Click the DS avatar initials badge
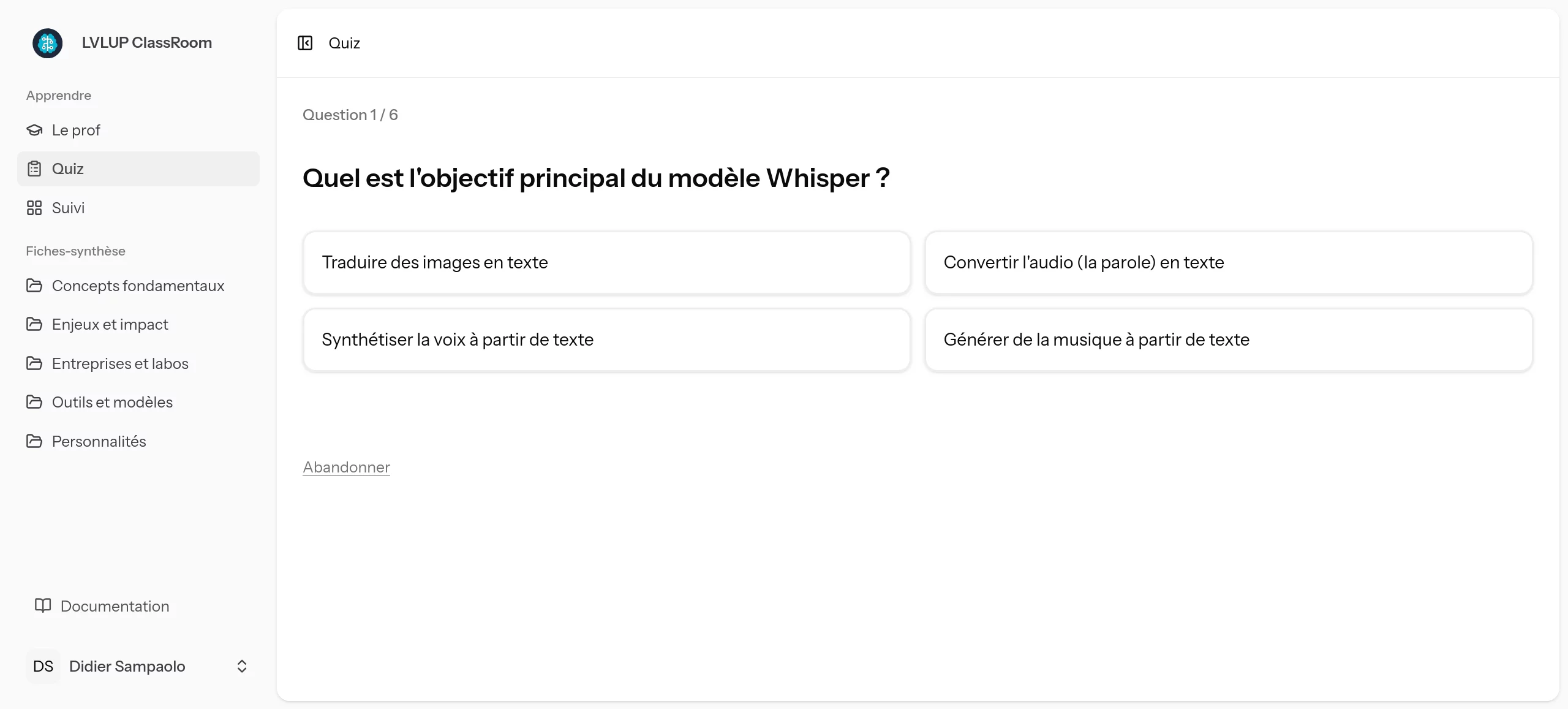The image size is (1568, 709). [43, 666]
